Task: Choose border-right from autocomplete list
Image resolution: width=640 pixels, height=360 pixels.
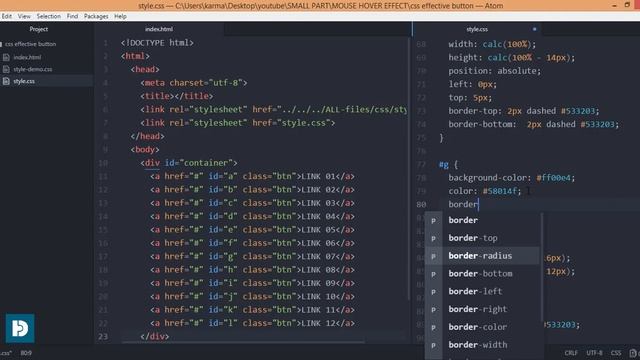Action: [x=482, y=309]
